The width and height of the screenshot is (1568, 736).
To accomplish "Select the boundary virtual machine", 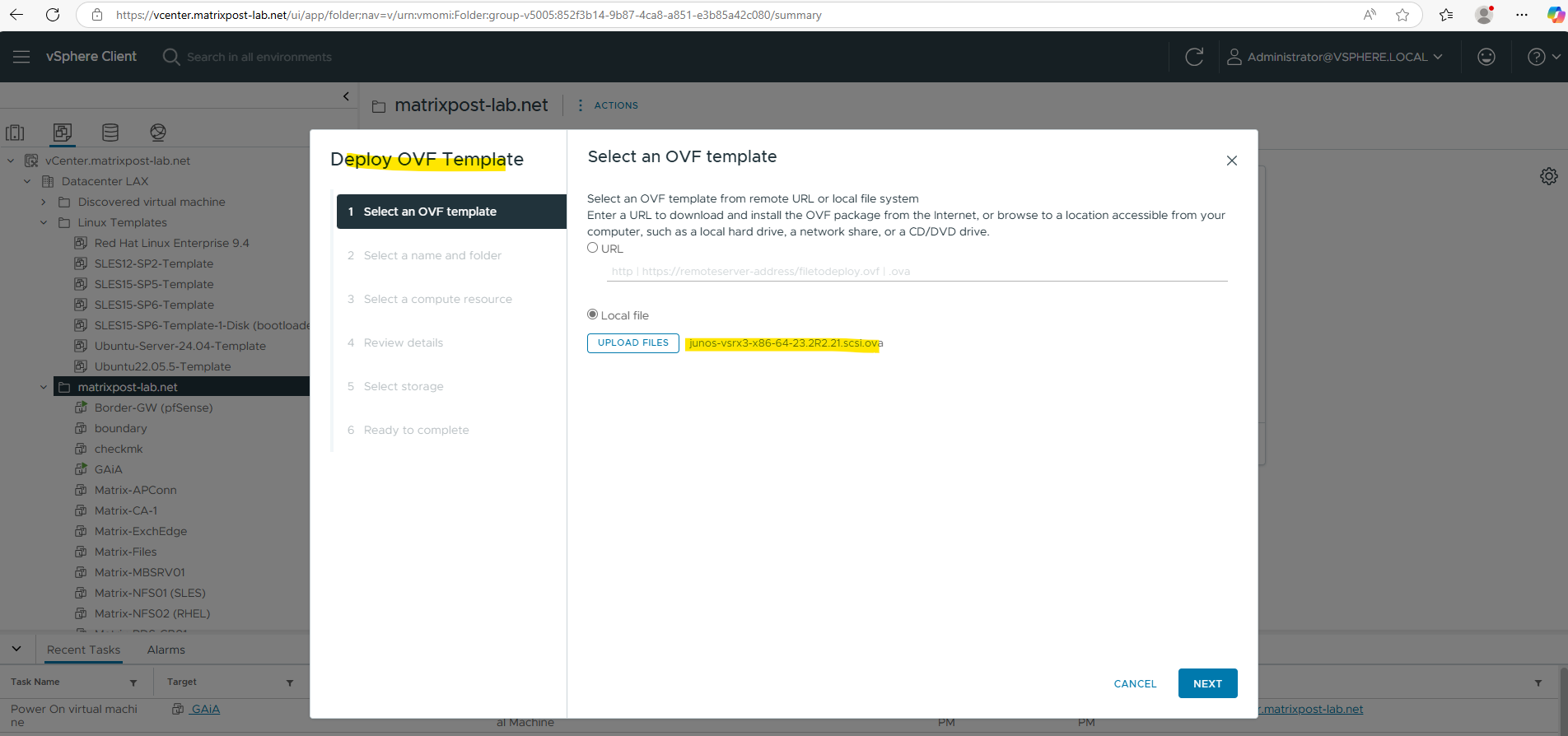I will (x=121, y=428).
